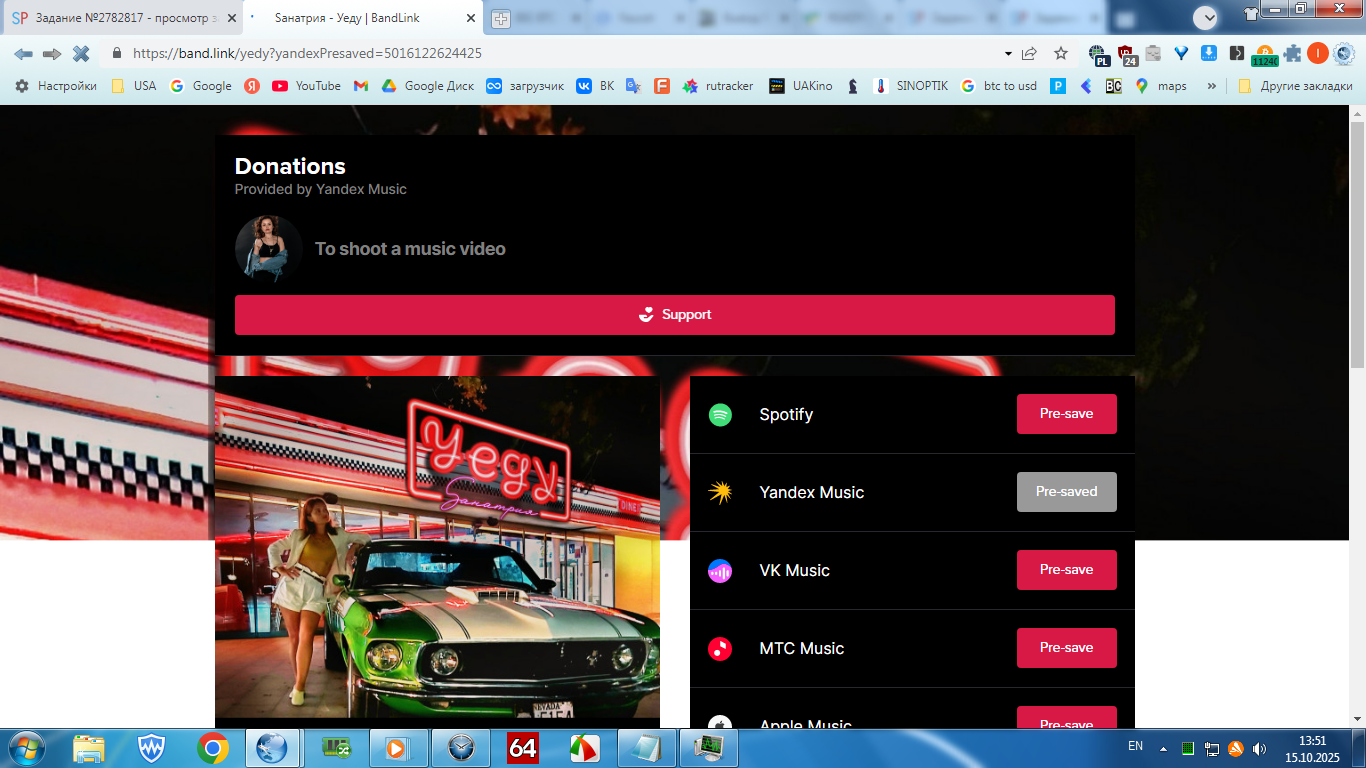Screen dimensions: 1366x768
Task: Share this page via the share icon
Action: 1029,53
